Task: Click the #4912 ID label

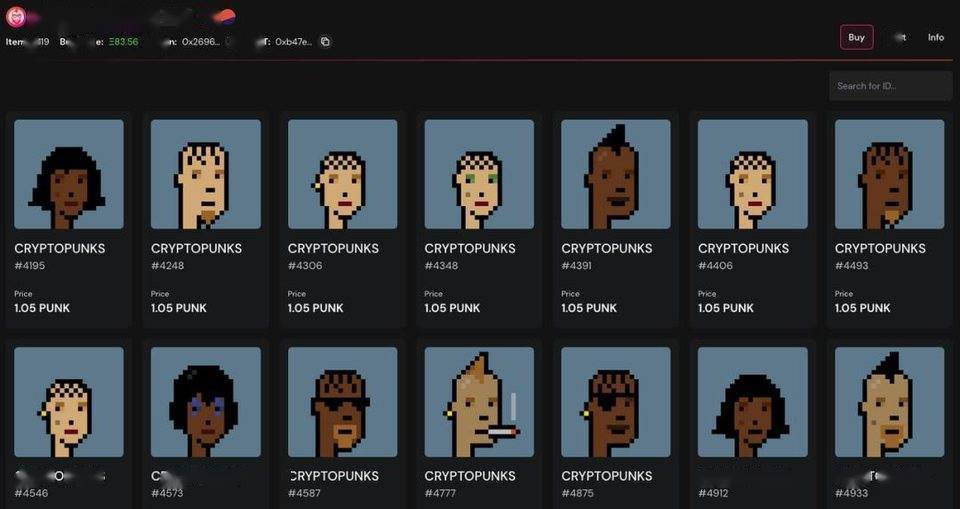Action: click(714, 492)
